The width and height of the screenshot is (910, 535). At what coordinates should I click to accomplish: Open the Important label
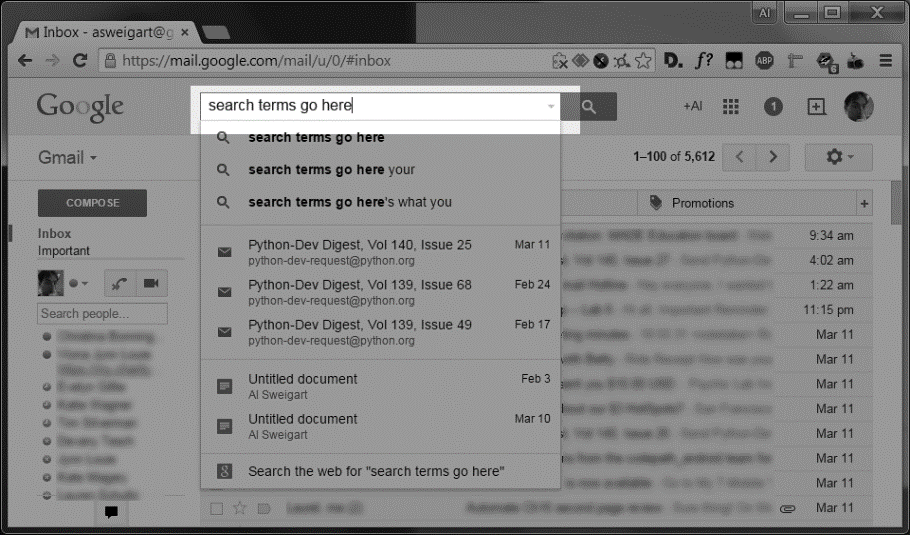click(64, 251)
